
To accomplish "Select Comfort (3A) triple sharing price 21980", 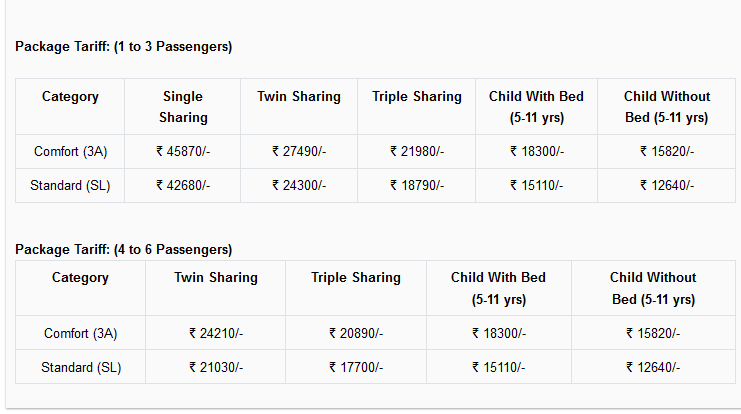I will click(x=417, y=151).
